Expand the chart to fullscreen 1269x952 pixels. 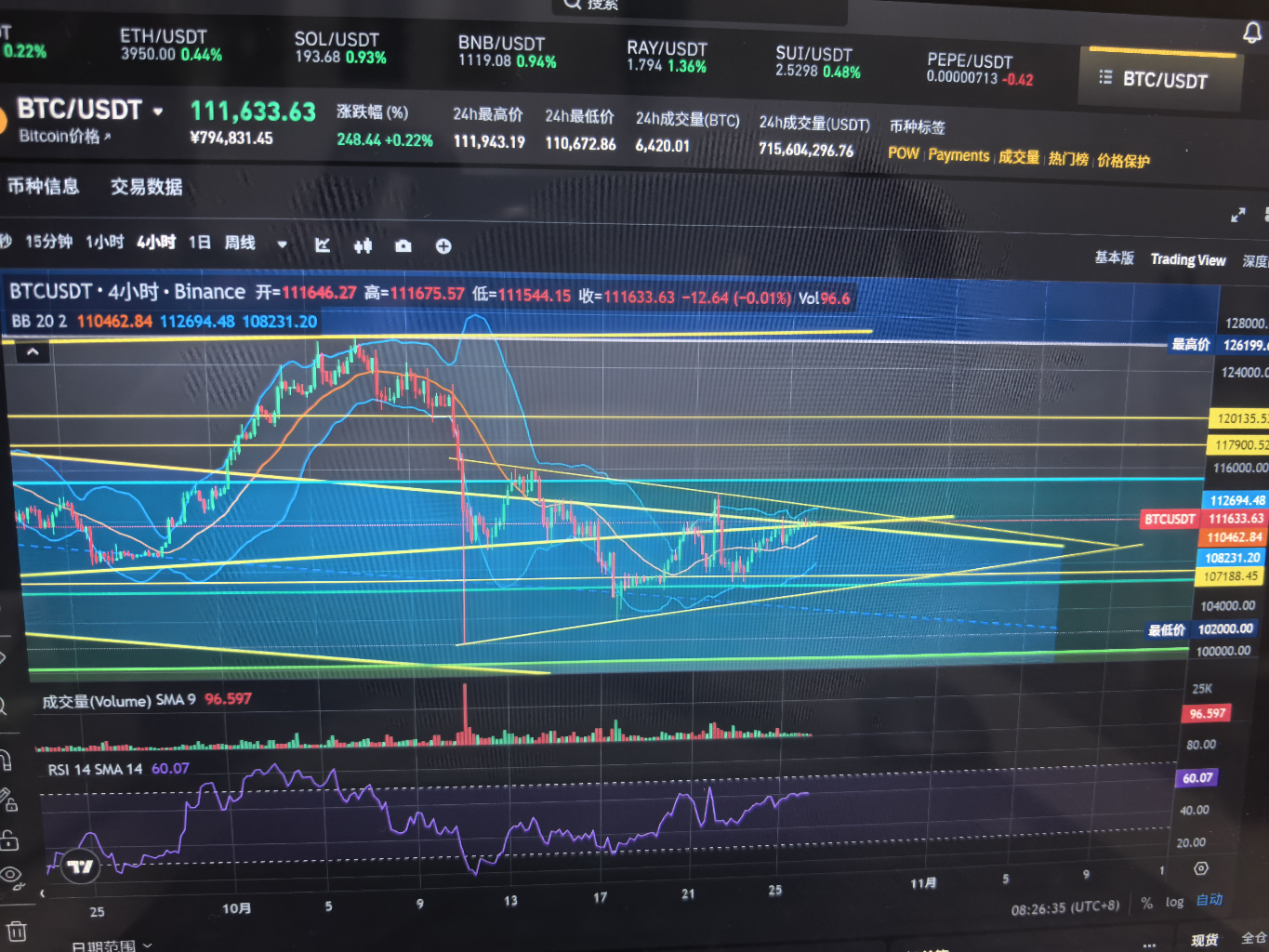pyautogui.click(x=1237, y=215)
